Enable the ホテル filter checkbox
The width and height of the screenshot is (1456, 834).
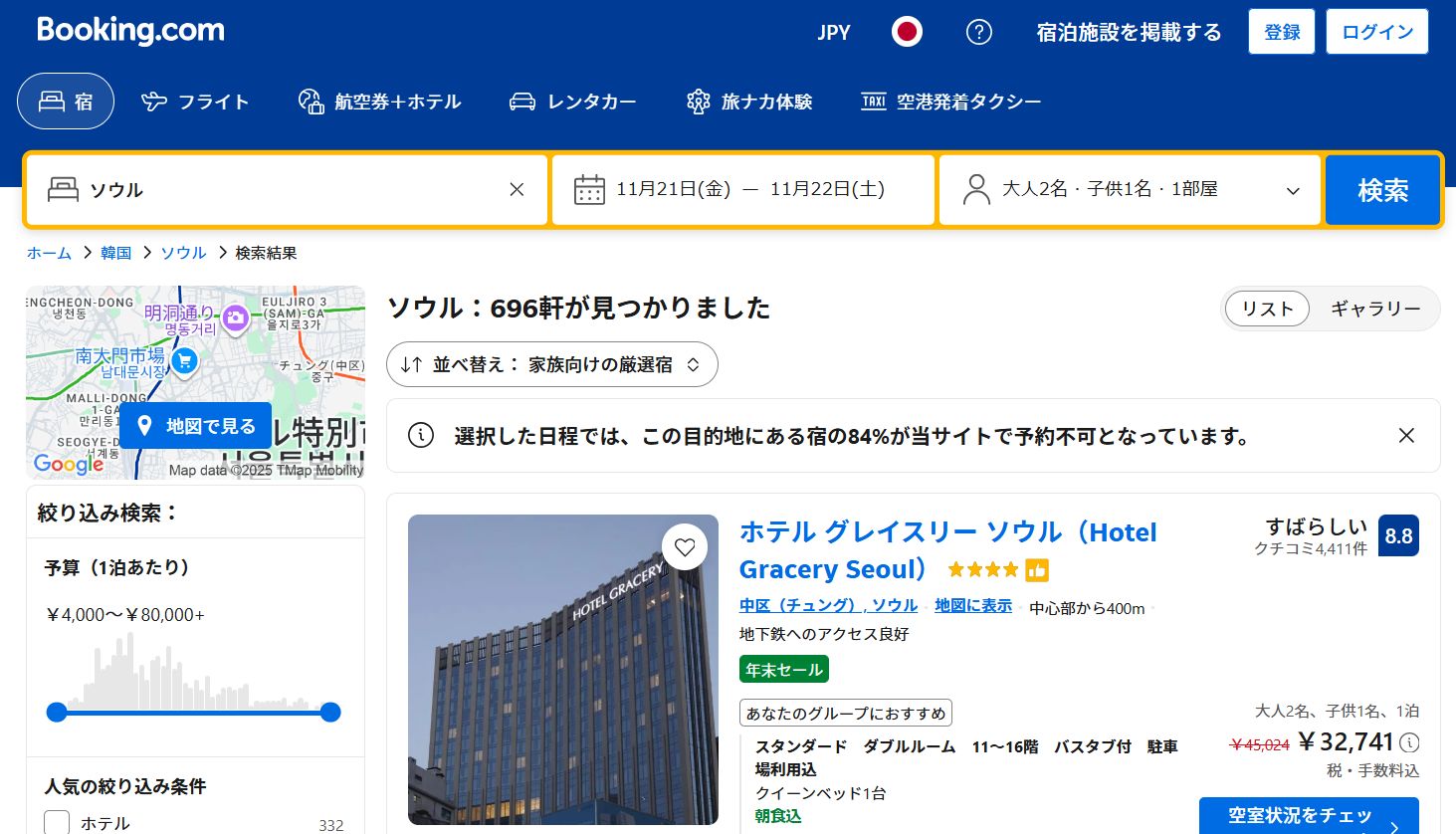pyautogui.click(x=56, y=820)
